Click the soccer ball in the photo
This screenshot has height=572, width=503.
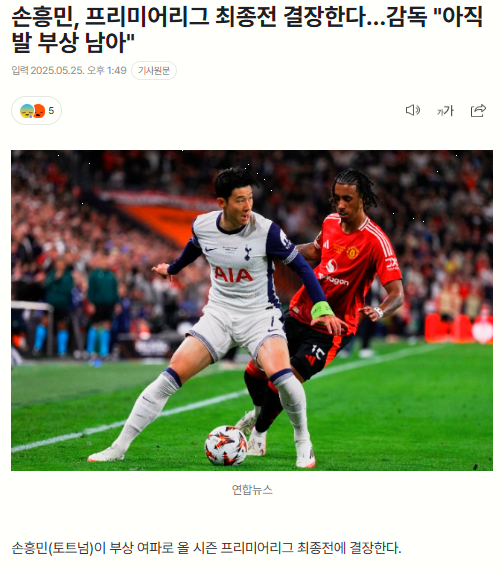point(226,445)
